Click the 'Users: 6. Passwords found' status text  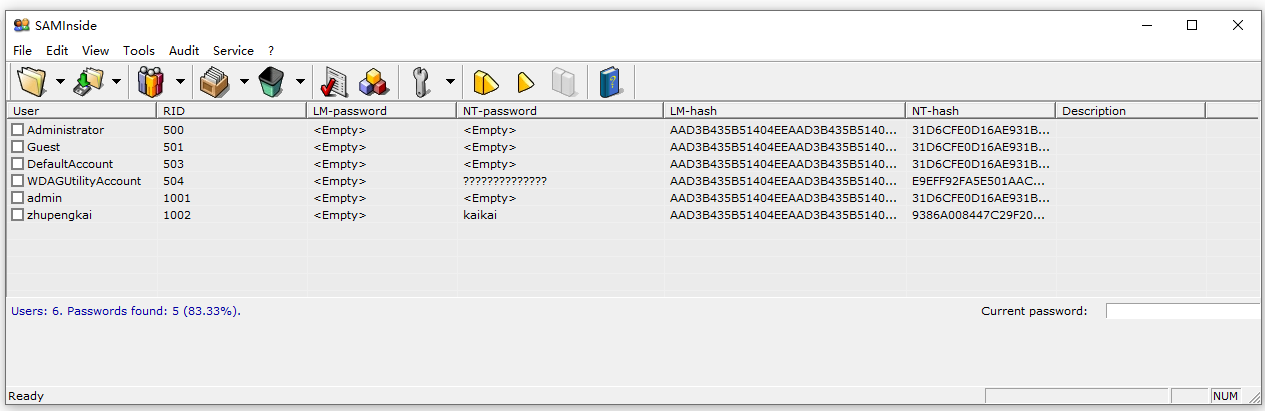pyautogui.click(x=126, y=311)
